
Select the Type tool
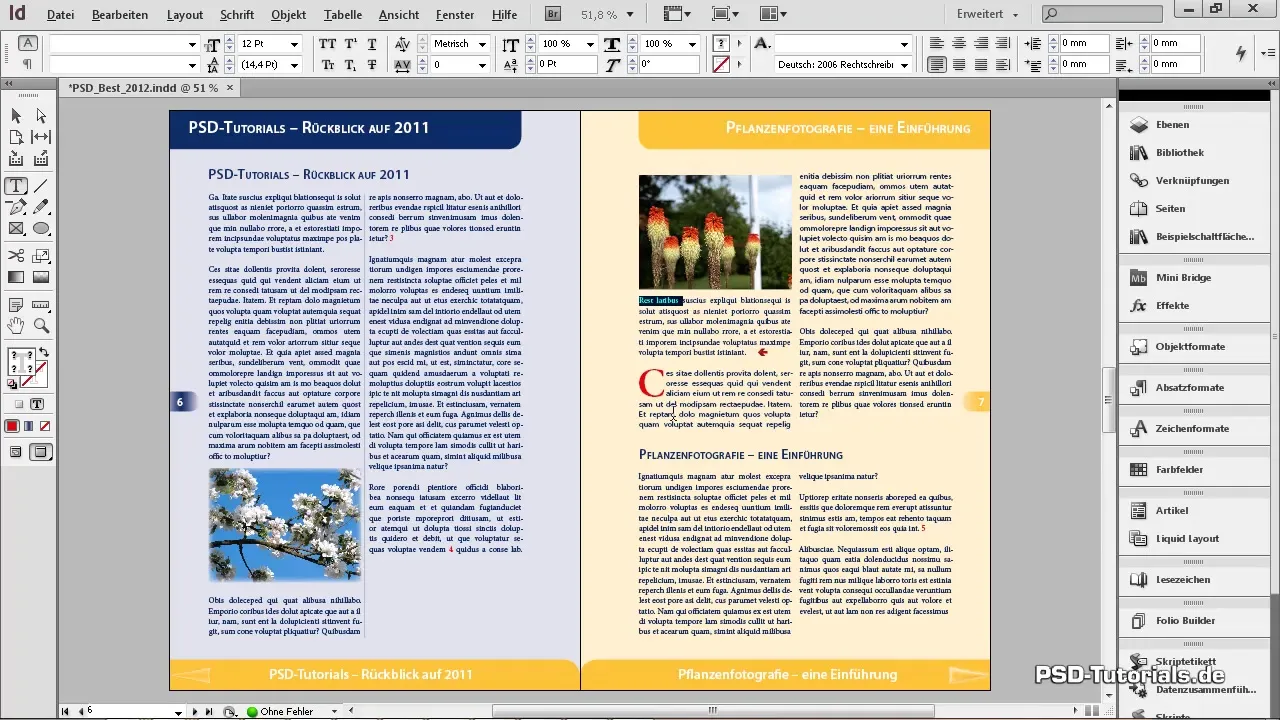[16, 186]
